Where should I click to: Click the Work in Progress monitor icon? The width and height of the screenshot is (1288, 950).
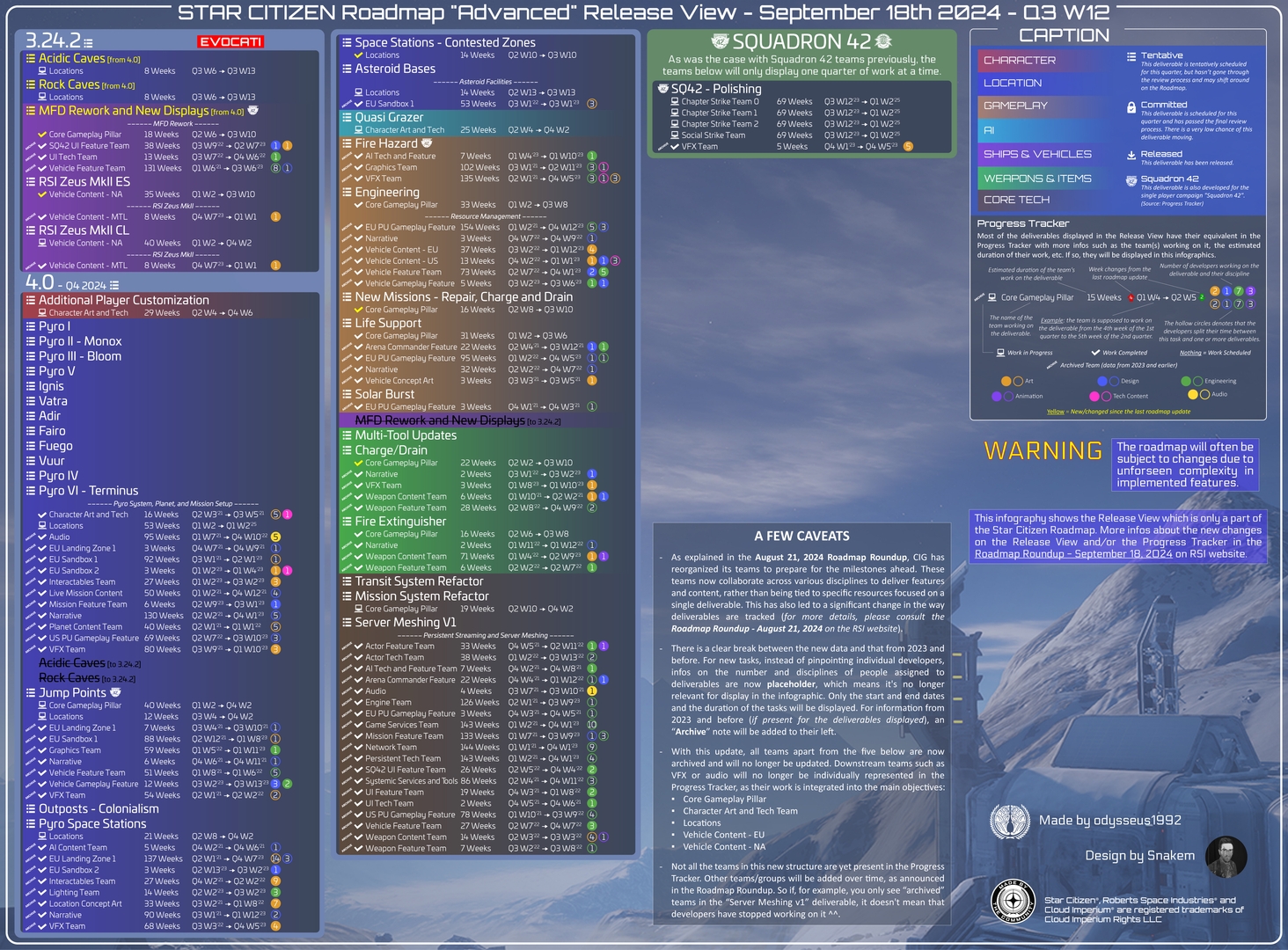(x=999, y=353)
